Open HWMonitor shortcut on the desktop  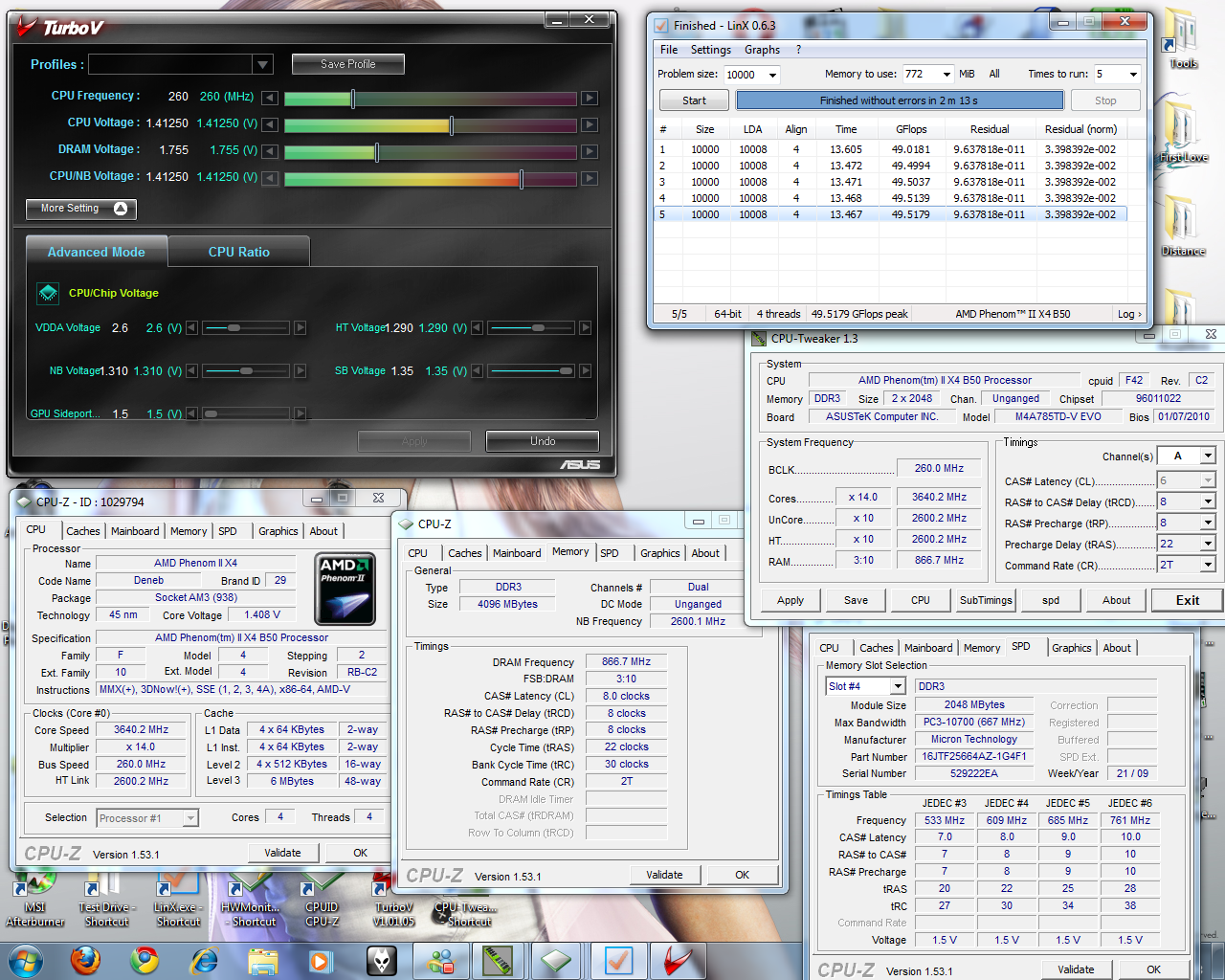[x=250, y=897]
